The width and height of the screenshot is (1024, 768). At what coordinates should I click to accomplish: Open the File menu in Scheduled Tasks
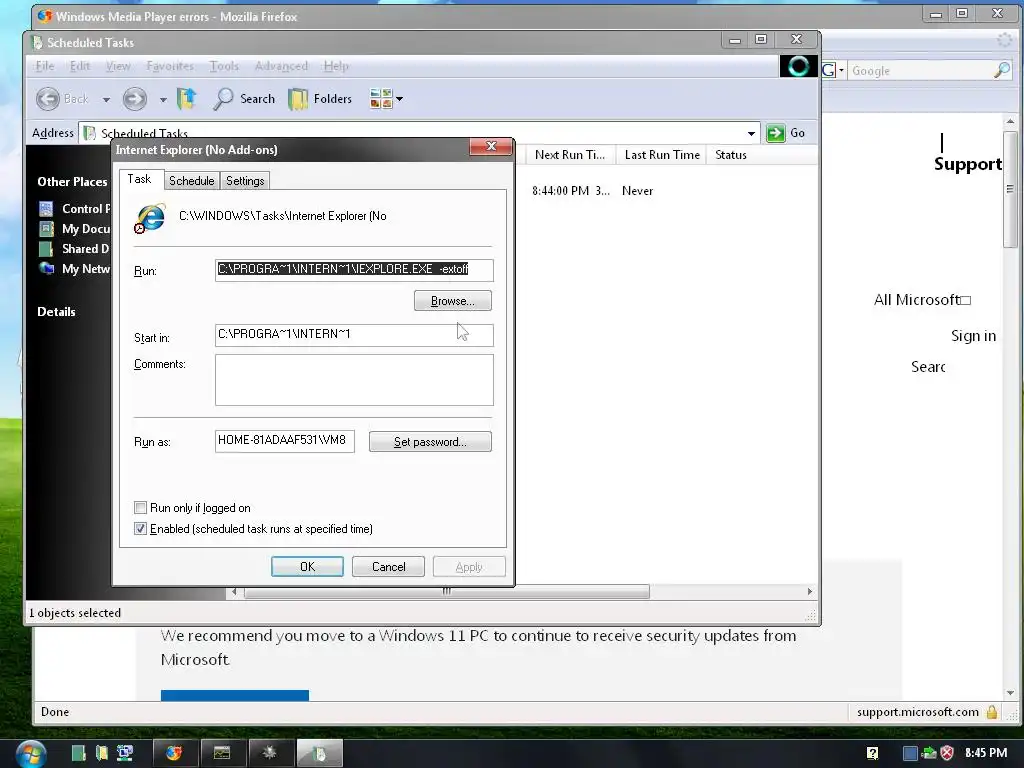44,66
